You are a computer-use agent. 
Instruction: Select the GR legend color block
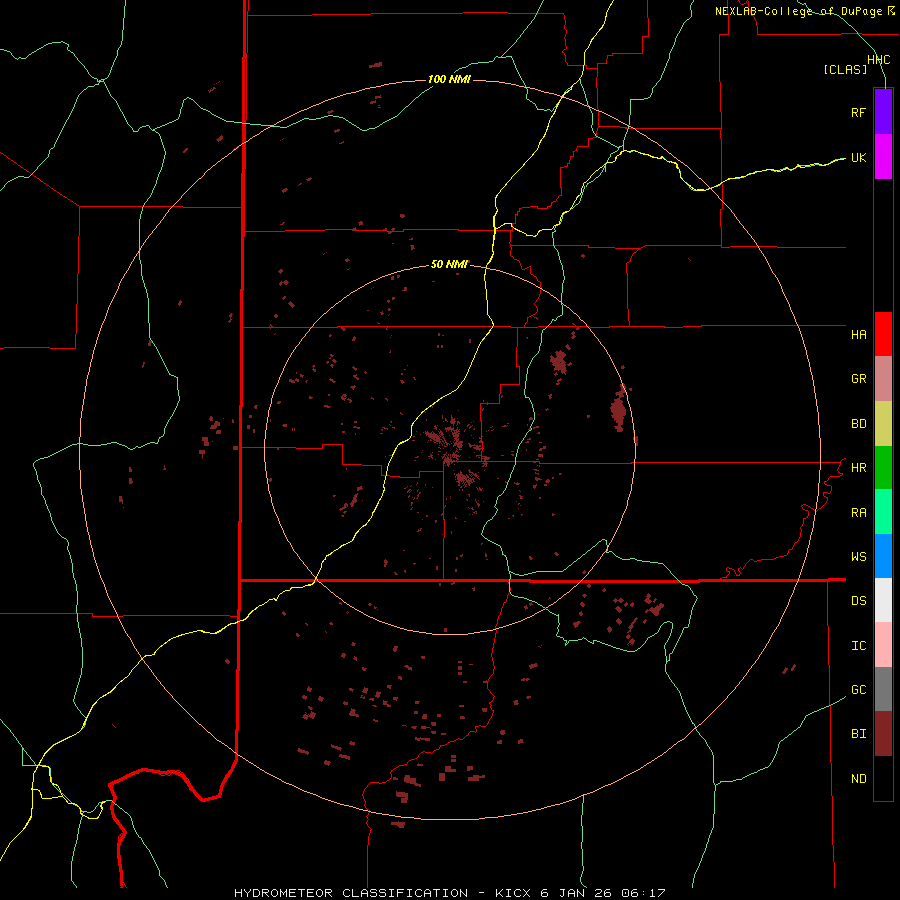point(883,379)
